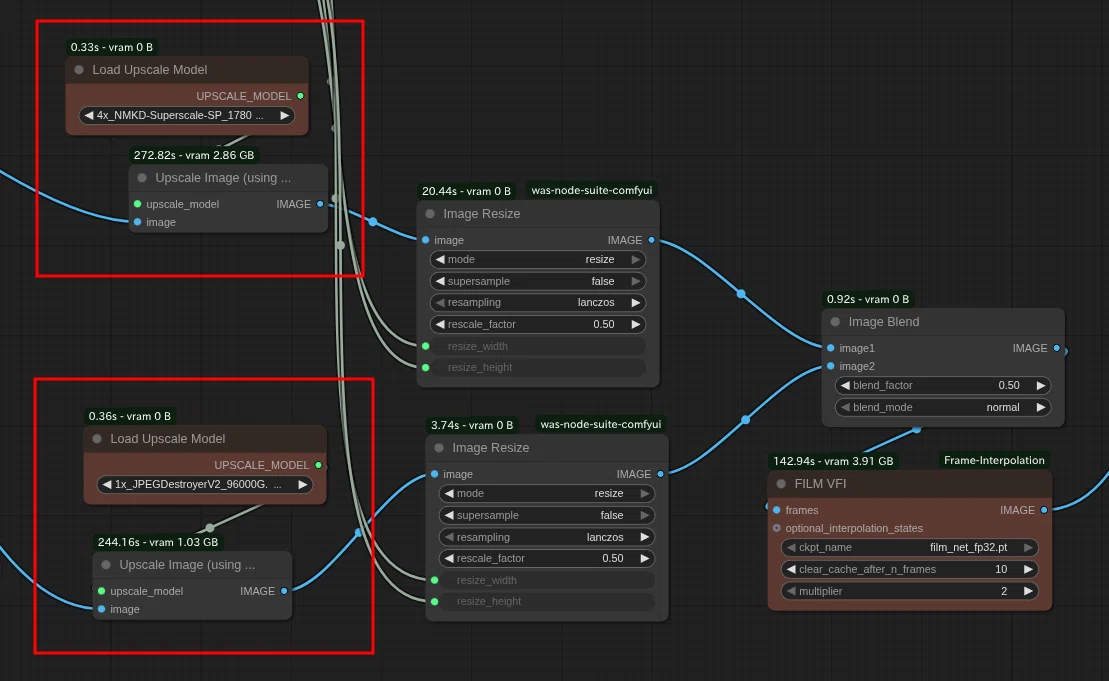Decrease clear_cache_after_n_frames with its left arrow

791,569
